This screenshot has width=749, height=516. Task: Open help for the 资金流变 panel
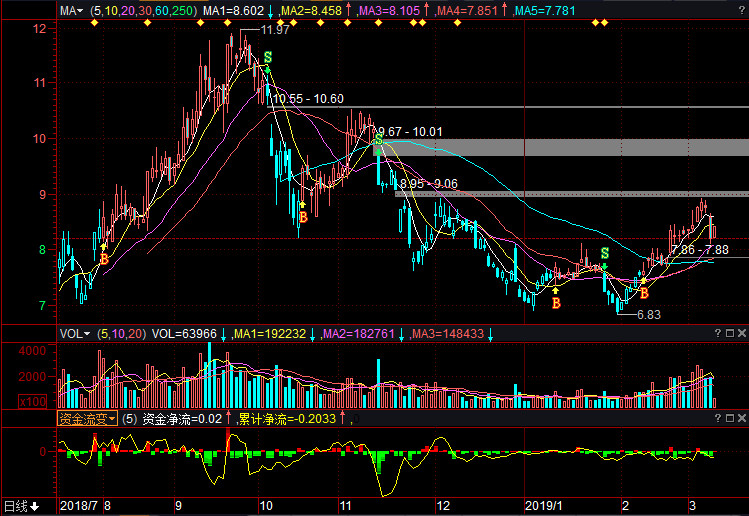[x=718, y=419]
